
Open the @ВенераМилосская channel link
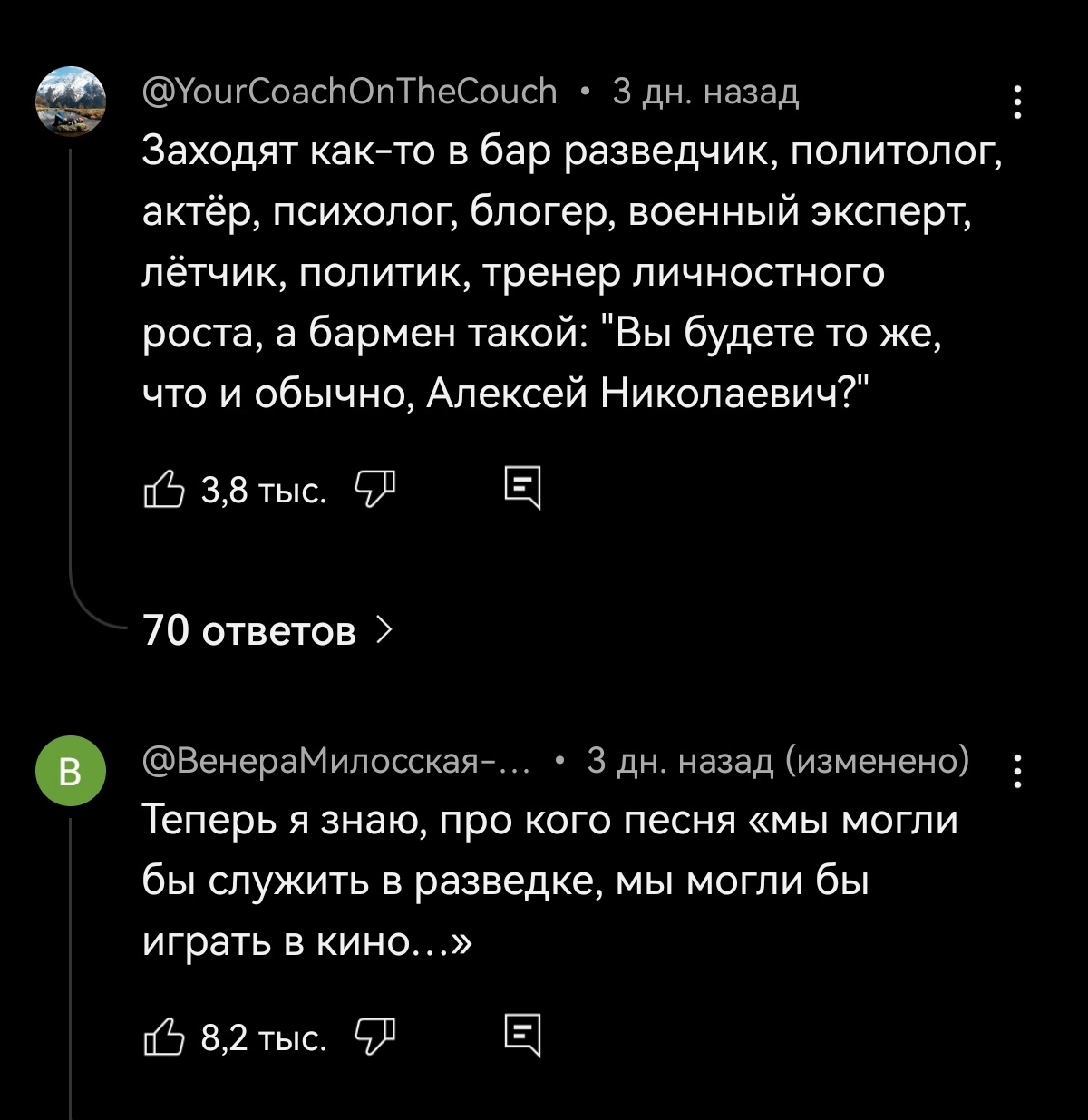point(335,759)
